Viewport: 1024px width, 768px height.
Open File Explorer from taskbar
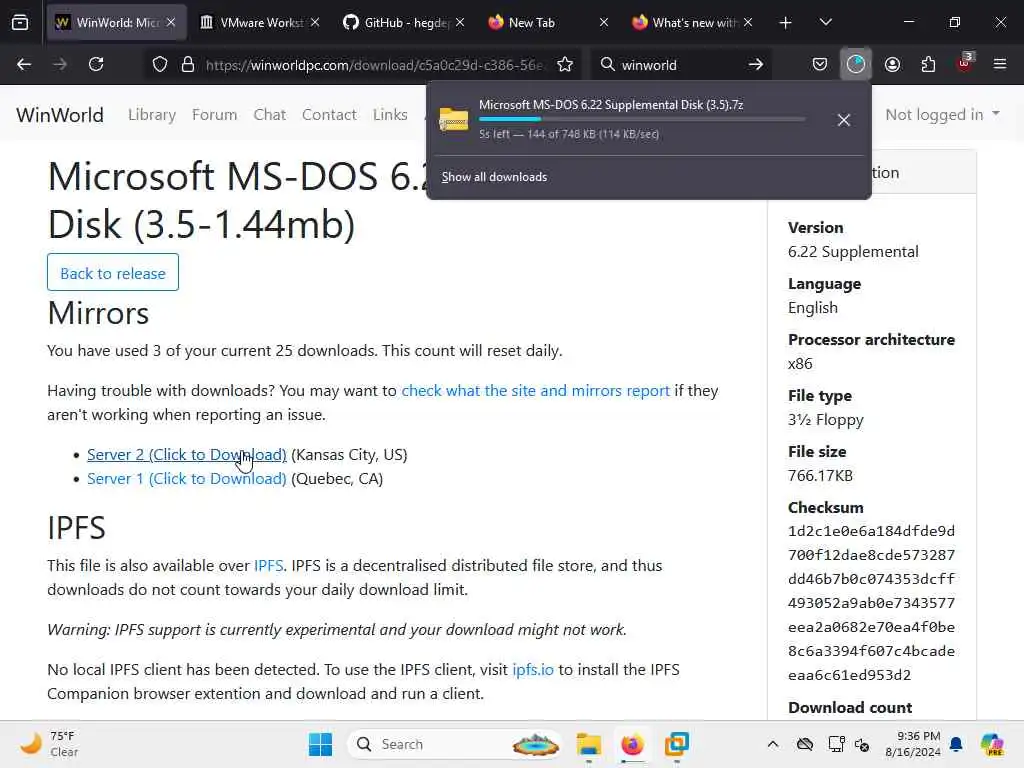pyautogui.click(x=588, y=744)
